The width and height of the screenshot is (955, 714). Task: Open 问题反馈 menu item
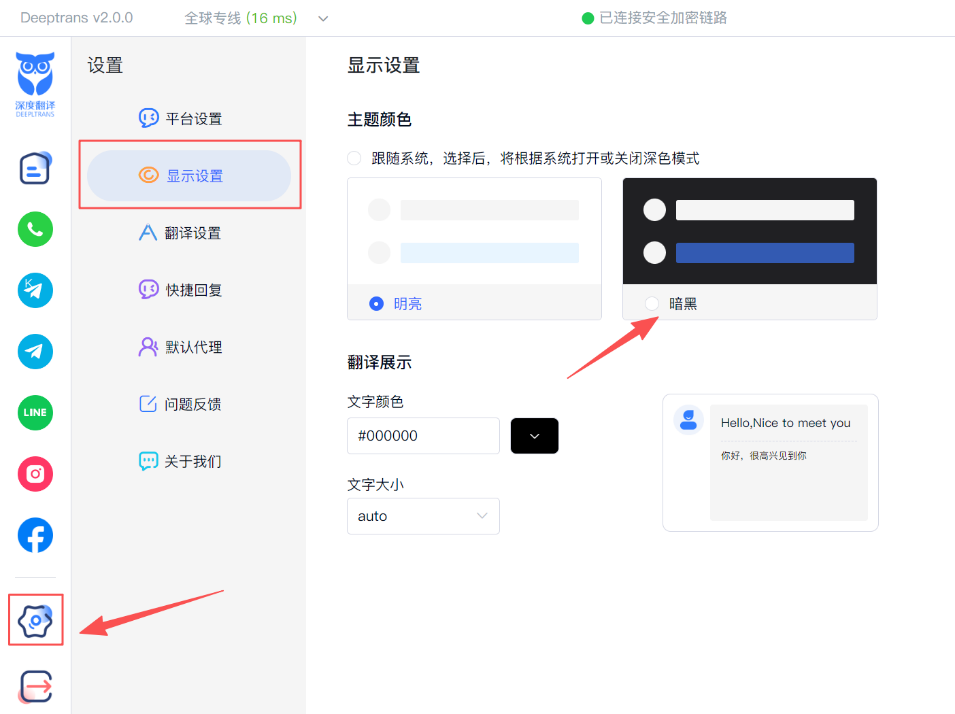[x=189, y=404]
